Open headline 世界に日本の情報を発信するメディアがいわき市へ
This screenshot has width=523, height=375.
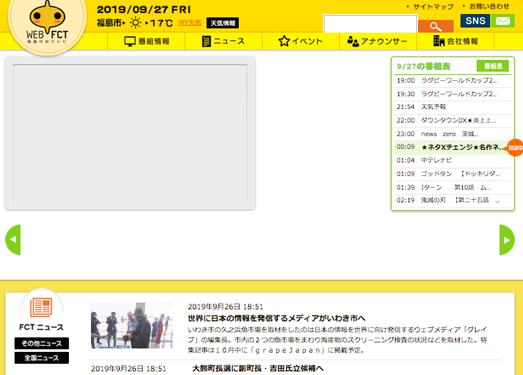[x=277, y=318]
